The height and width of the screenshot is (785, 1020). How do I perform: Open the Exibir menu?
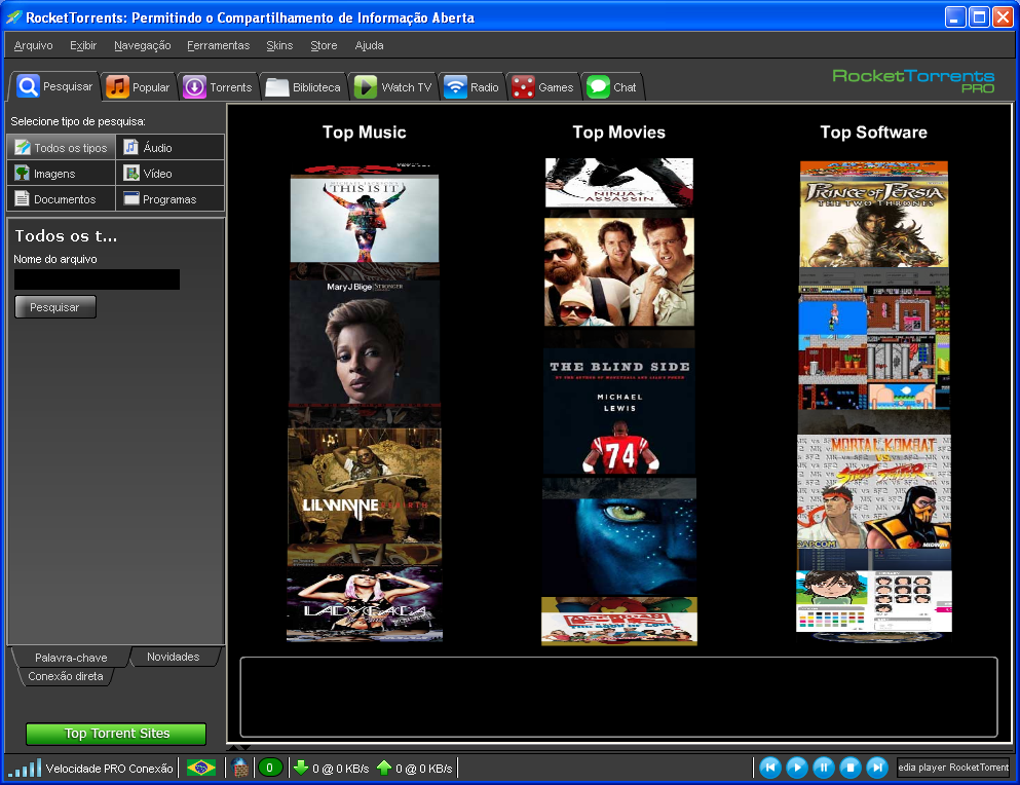click(83, 46)
